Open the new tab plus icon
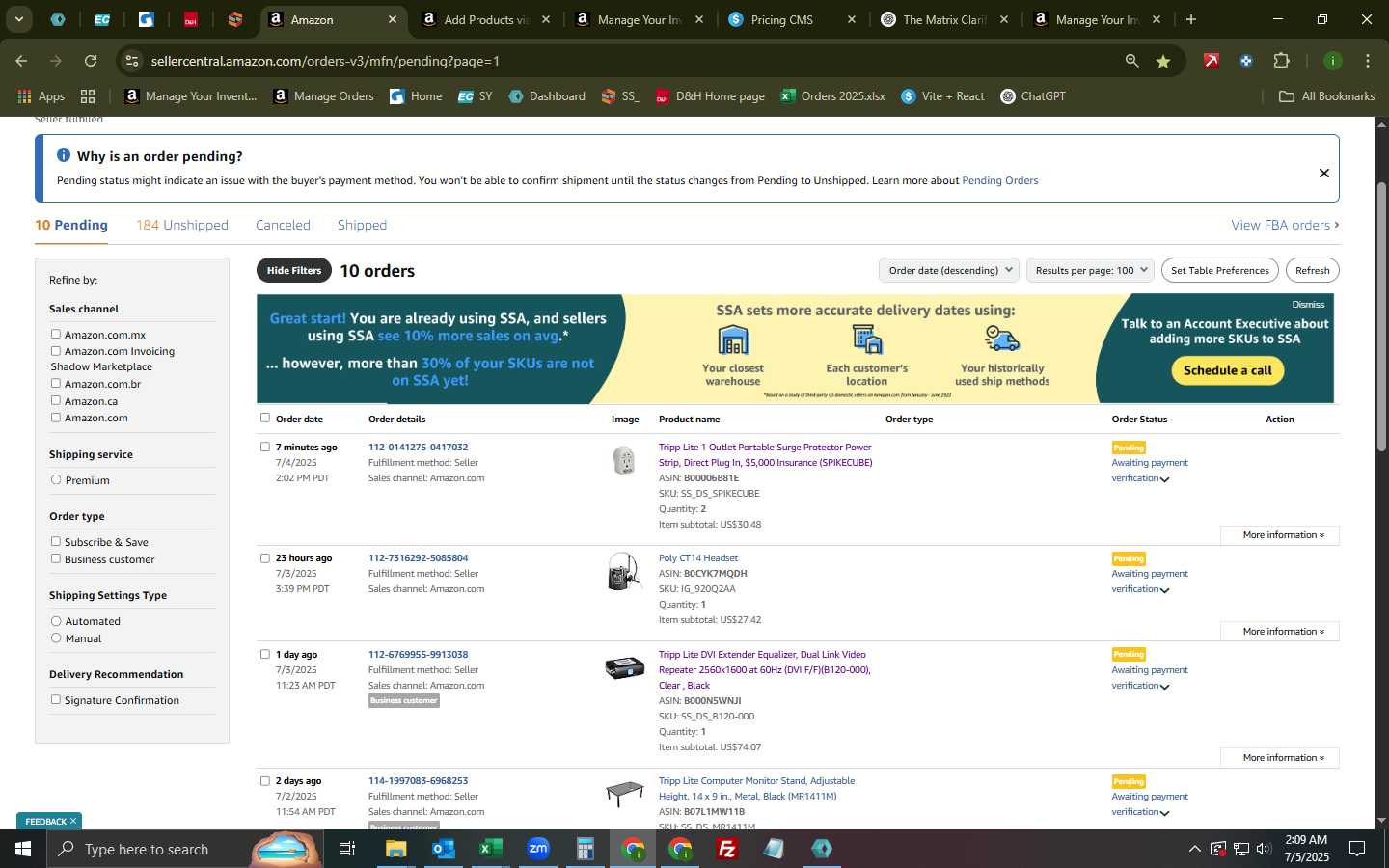Viewport: 1389px width, 868px height. (x=1191, y=19)
